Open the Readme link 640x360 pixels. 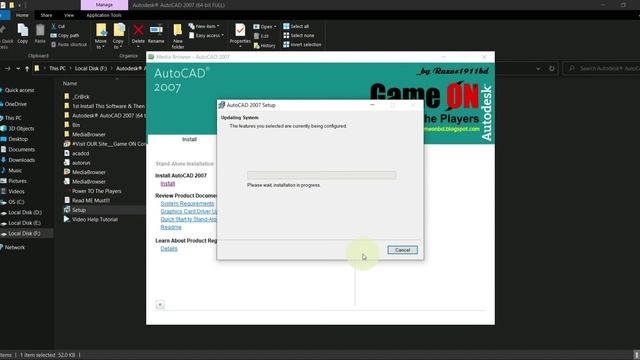tap(171, 227)
